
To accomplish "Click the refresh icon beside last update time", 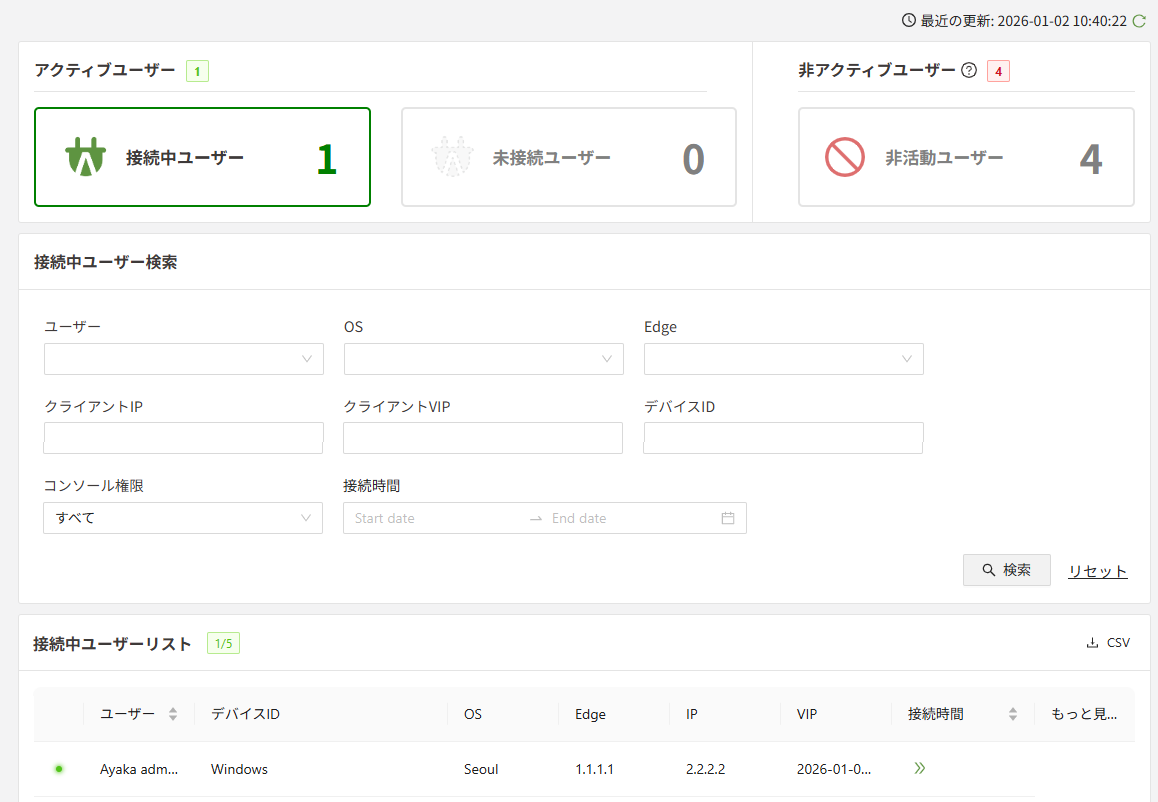I will [1138, 21].
